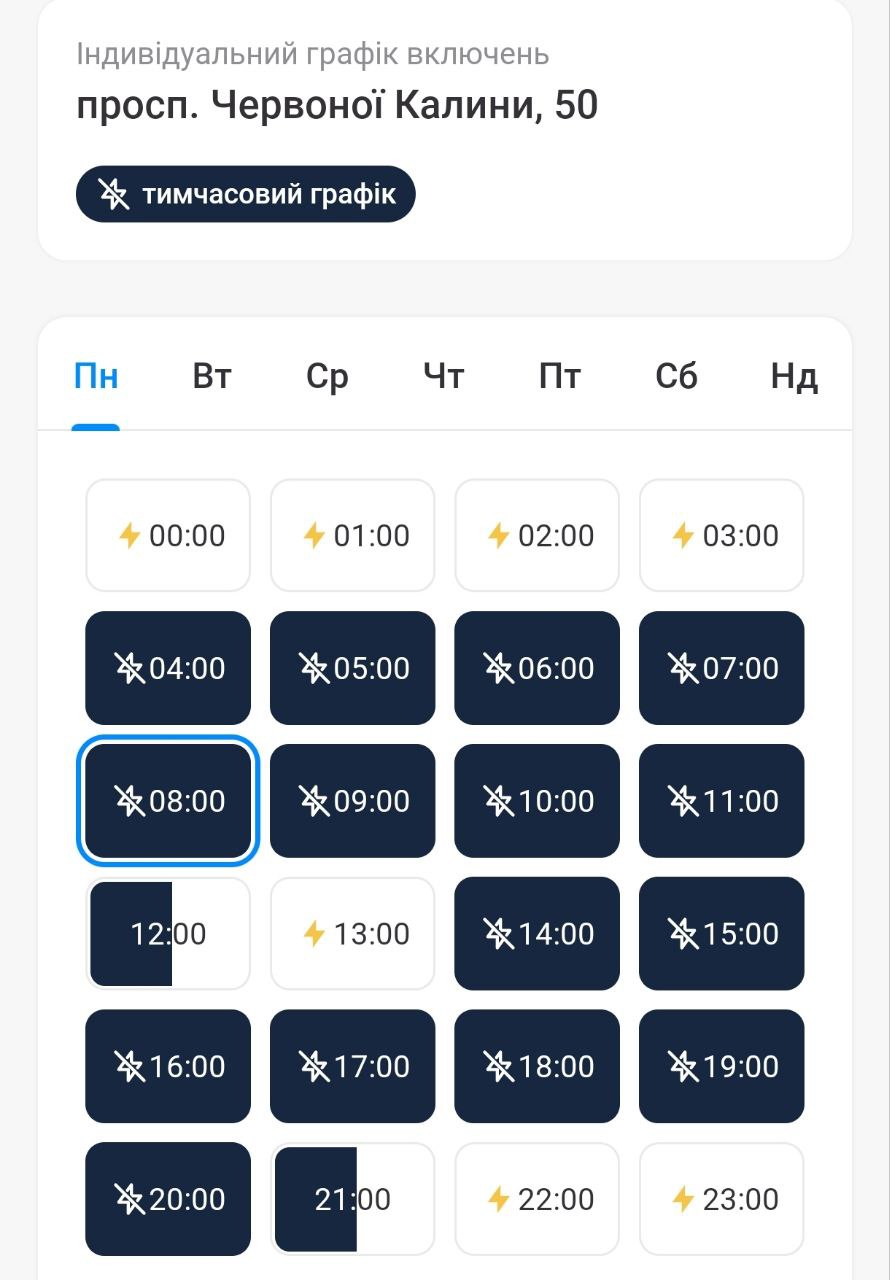Open the Ср day tab
890x1280 pixels.
click(x=327, y=377)
